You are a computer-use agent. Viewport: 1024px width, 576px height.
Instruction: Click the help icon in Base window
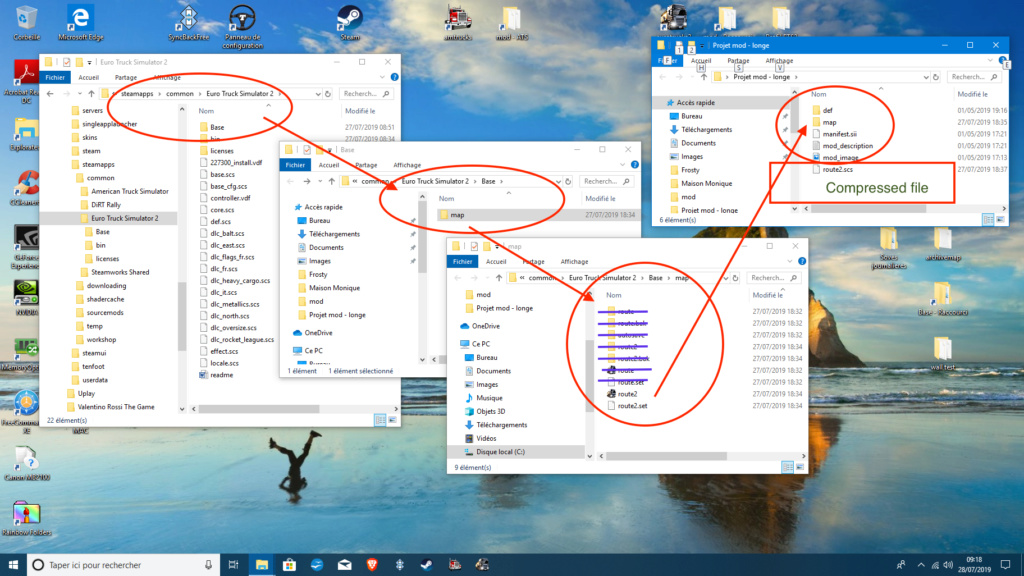pyautogui.click(x=635, y=165)
